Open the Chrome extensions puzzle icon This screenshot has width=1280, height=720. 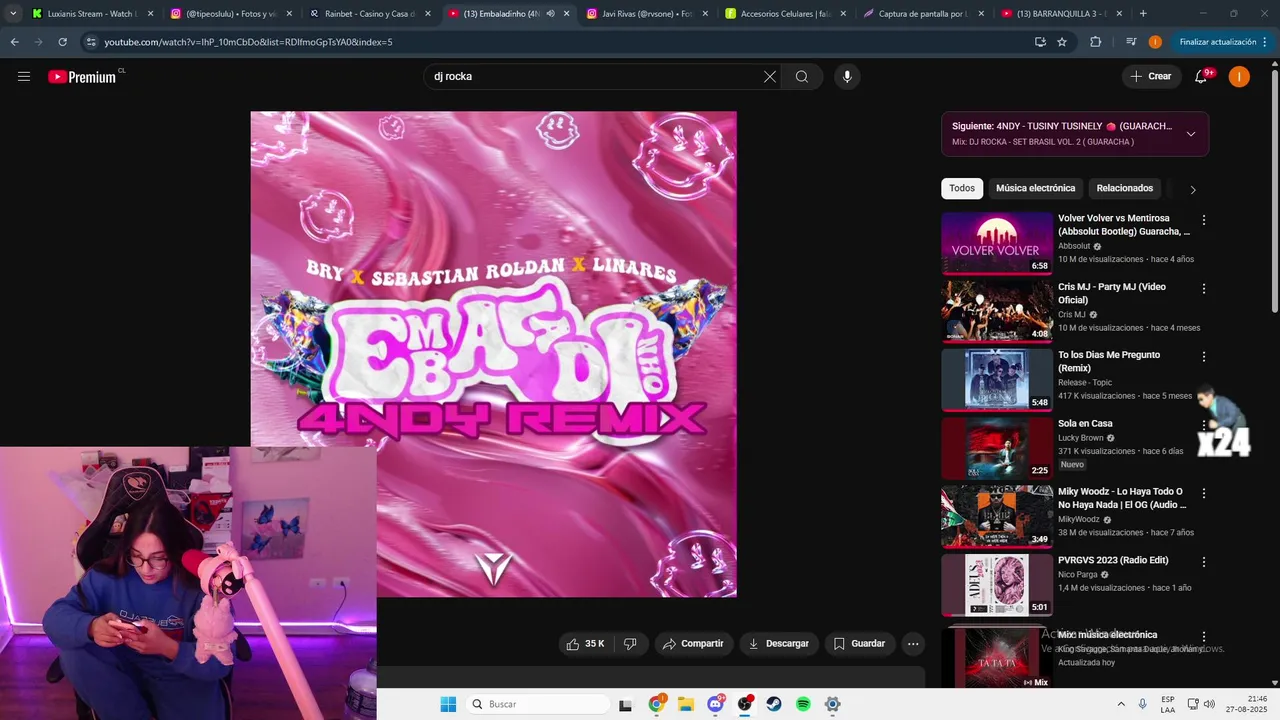pos(1095,42)
